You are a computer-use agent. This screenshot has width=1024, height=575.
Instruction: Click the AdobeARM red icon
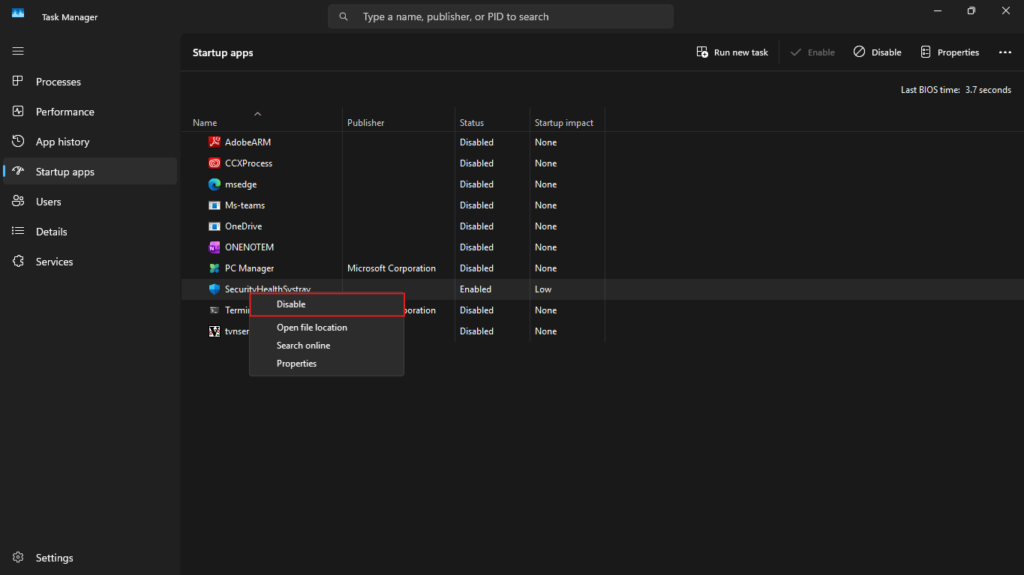(214, 142)
